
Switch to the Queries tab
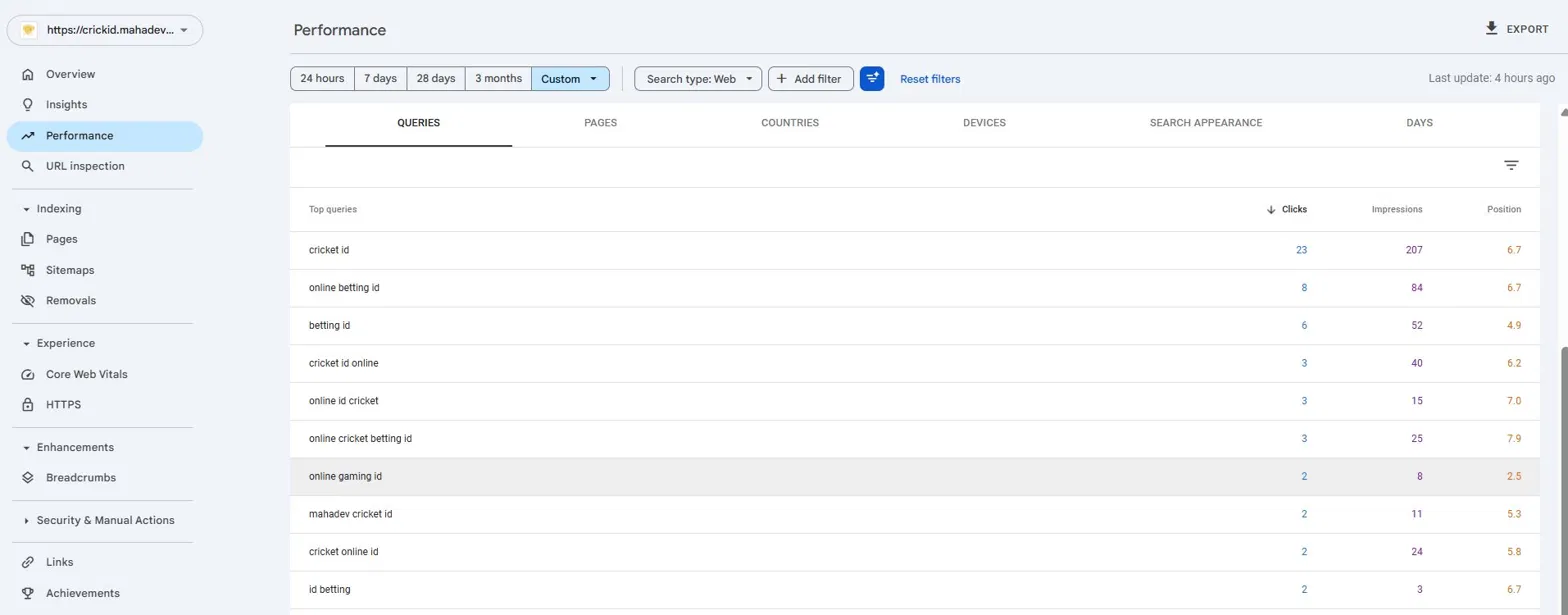[x=418, y=123]
